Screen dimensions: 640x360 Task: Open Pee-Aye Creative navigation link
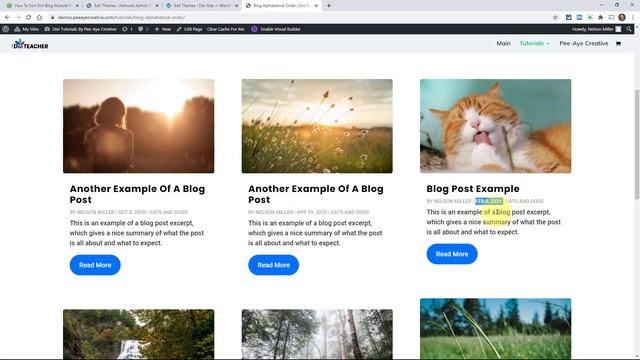[584, 43]
